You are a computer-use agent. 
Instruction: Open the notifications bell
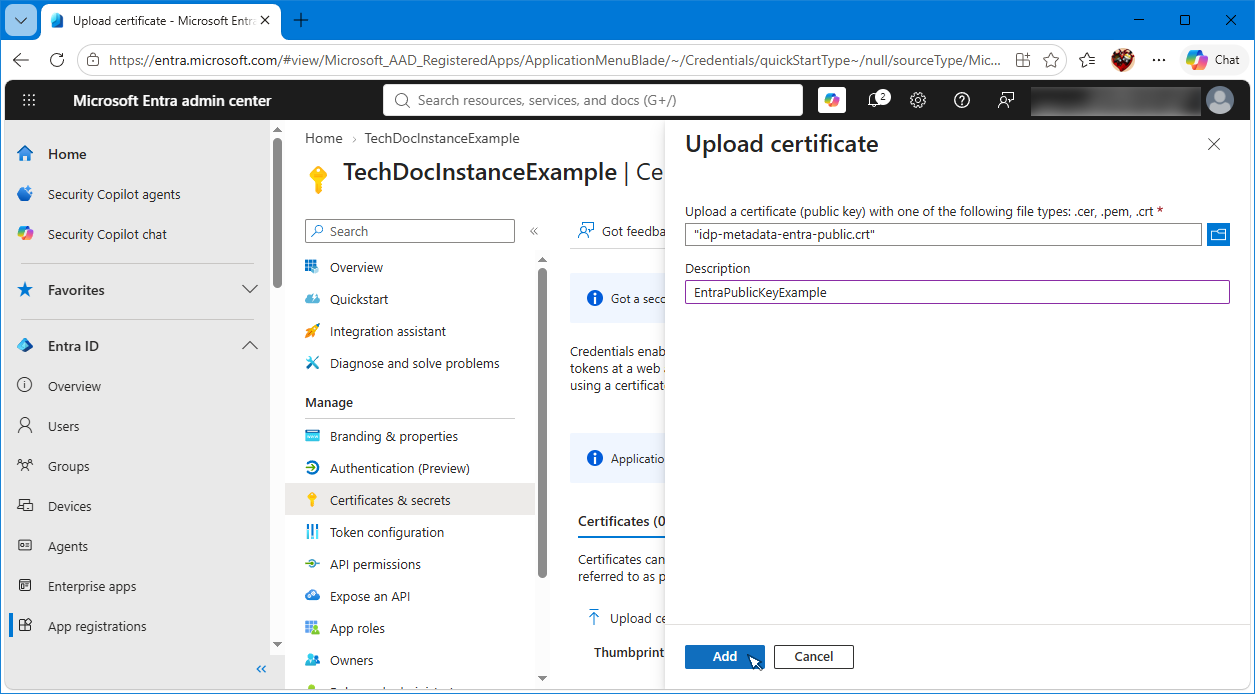(x=876, y=100)
